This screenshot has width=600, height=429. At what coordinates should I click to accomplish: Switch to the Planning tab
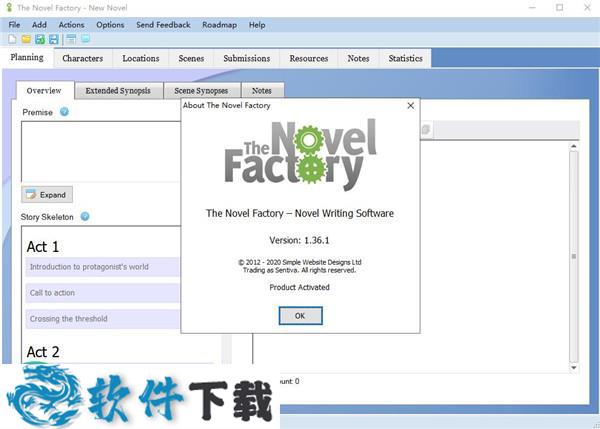(x=27, y=57)
